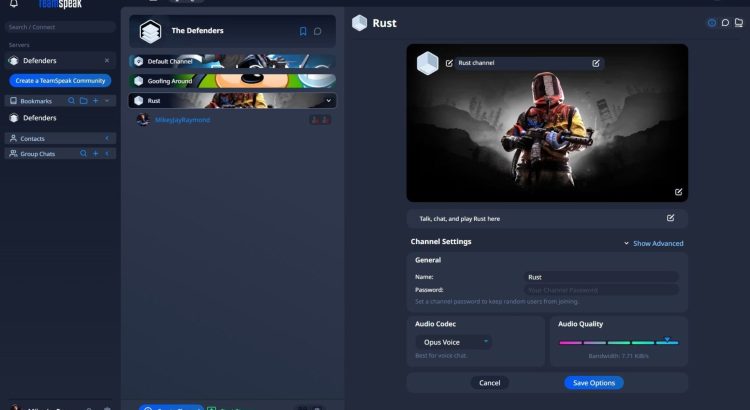This screenshot has width=750, height=410.
Task: Collapse the Bookmarks section arrow
Action: point(107,101)
